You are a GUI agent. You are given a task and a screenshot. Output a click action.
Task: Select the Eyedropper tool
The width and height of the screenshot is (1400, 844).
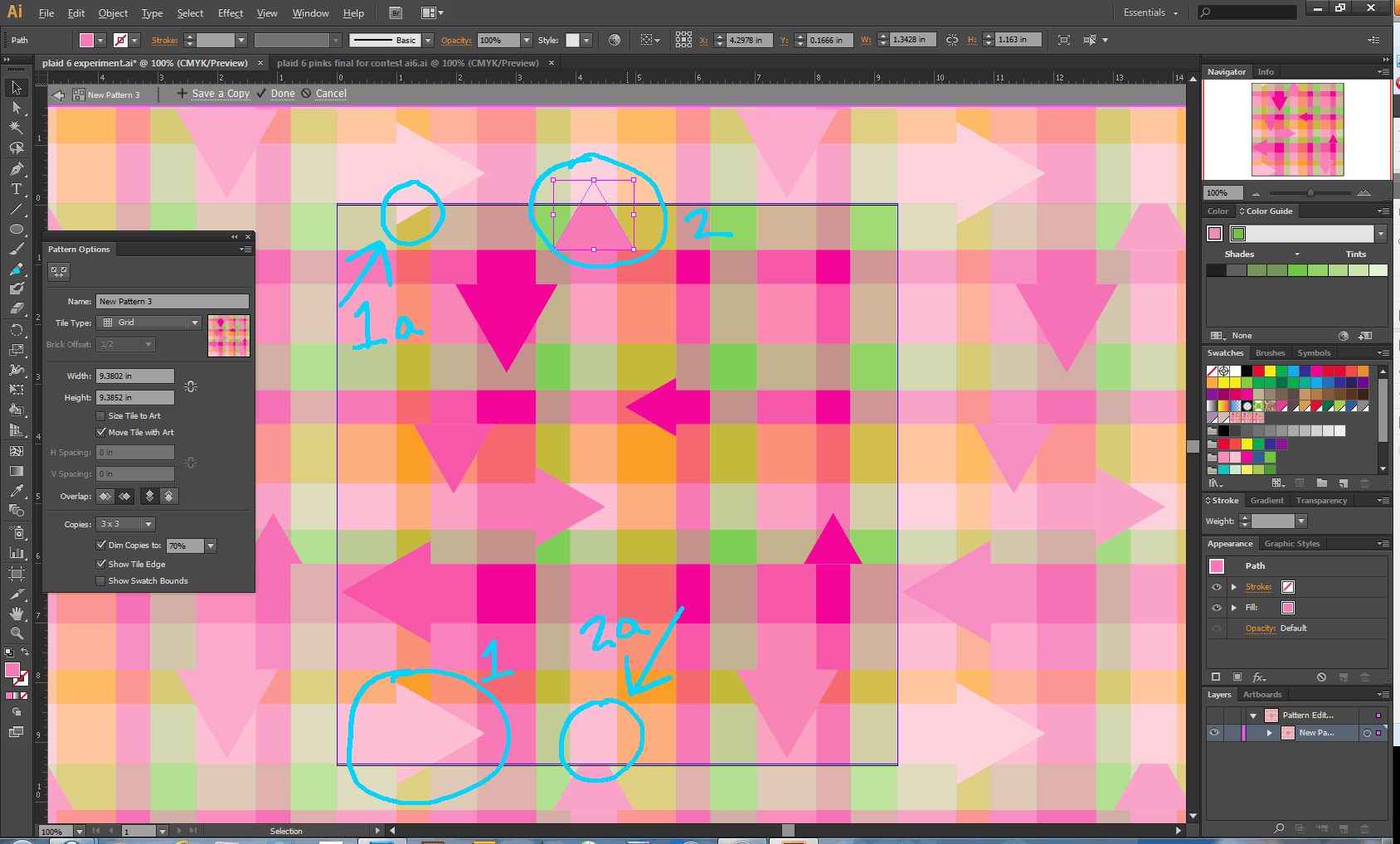[16, 491]
